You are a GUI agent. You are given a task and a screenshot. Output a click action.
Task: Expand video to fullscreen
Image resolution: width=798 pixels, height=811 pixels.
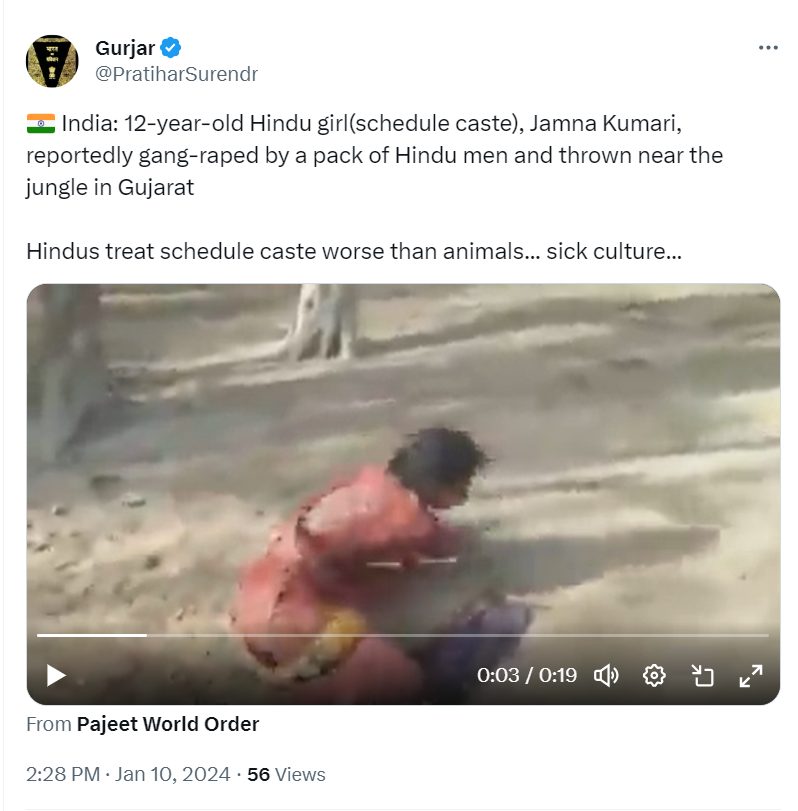[750, 675]
